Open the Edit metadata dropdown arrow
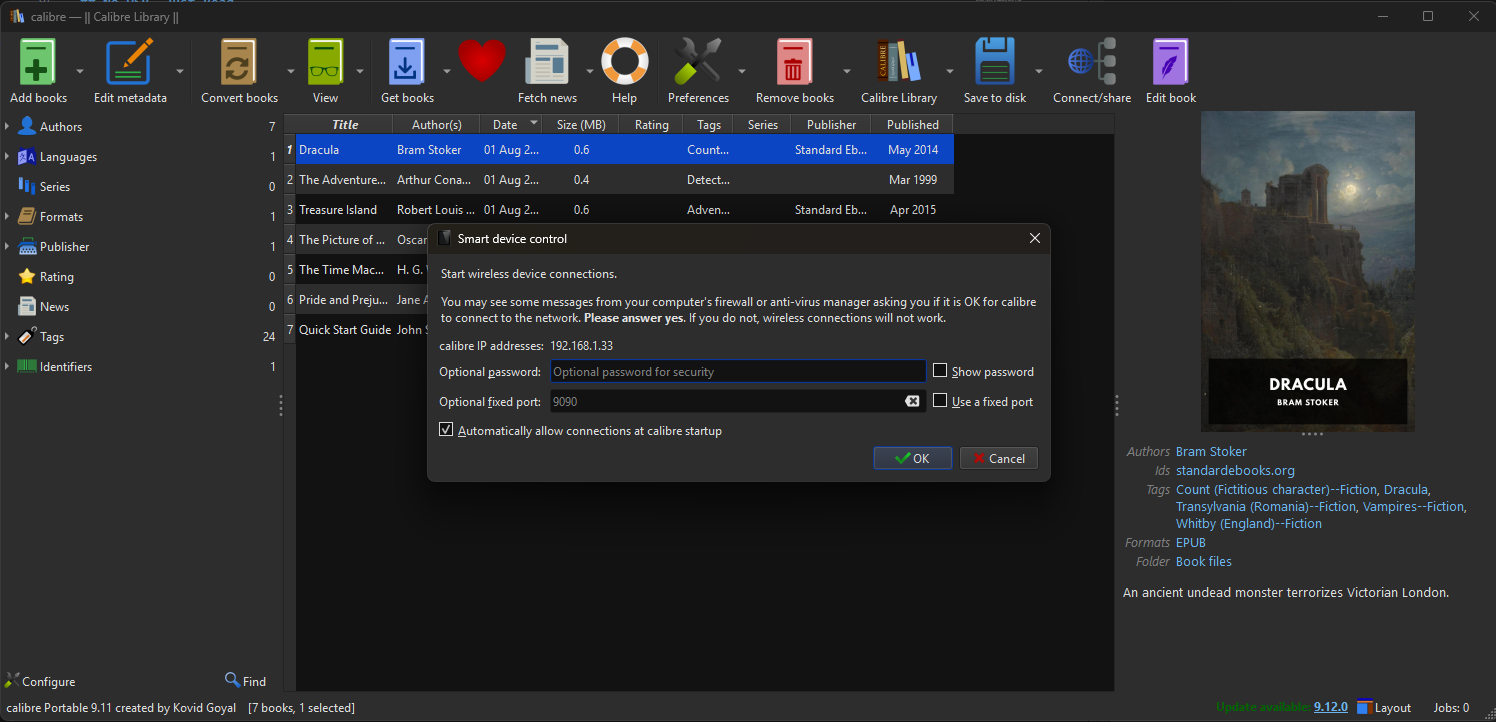This screenshot has height=722, width=1496. coord(180,71)
